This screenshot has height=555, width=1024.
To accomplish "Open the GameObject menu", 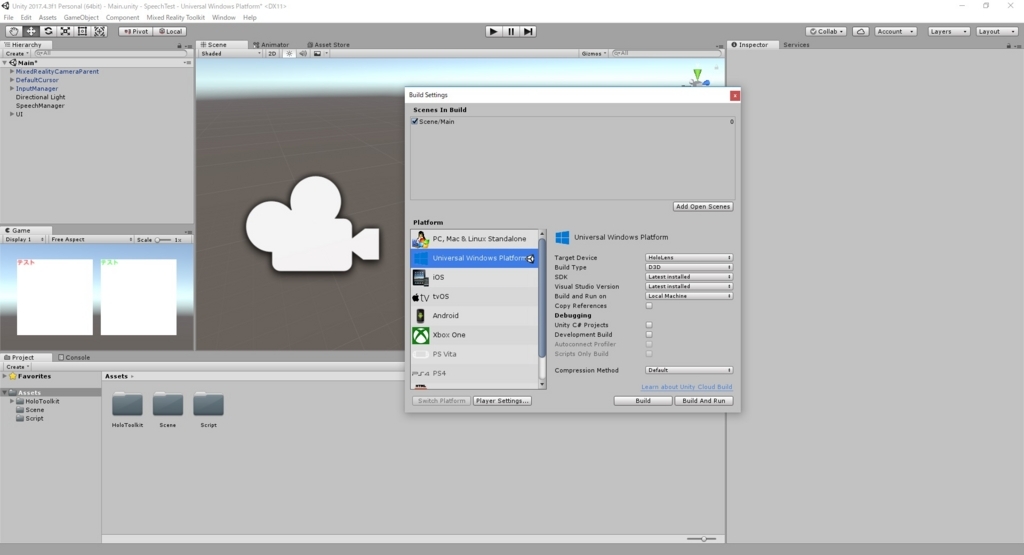I will (x=81, y=18).
